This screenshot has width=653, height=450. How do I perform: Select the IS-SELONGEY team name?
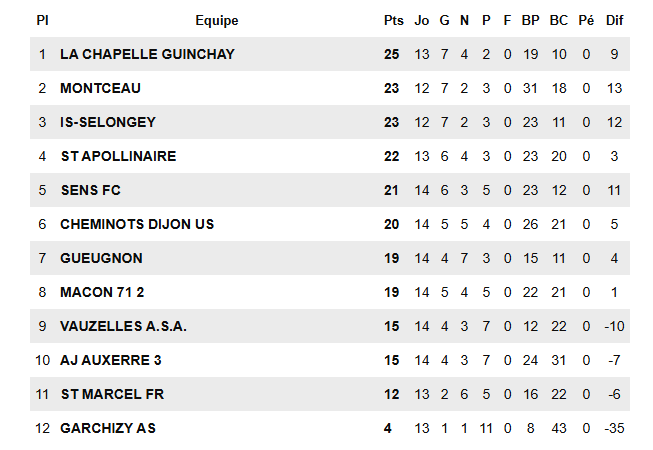[x=108, y=122]
